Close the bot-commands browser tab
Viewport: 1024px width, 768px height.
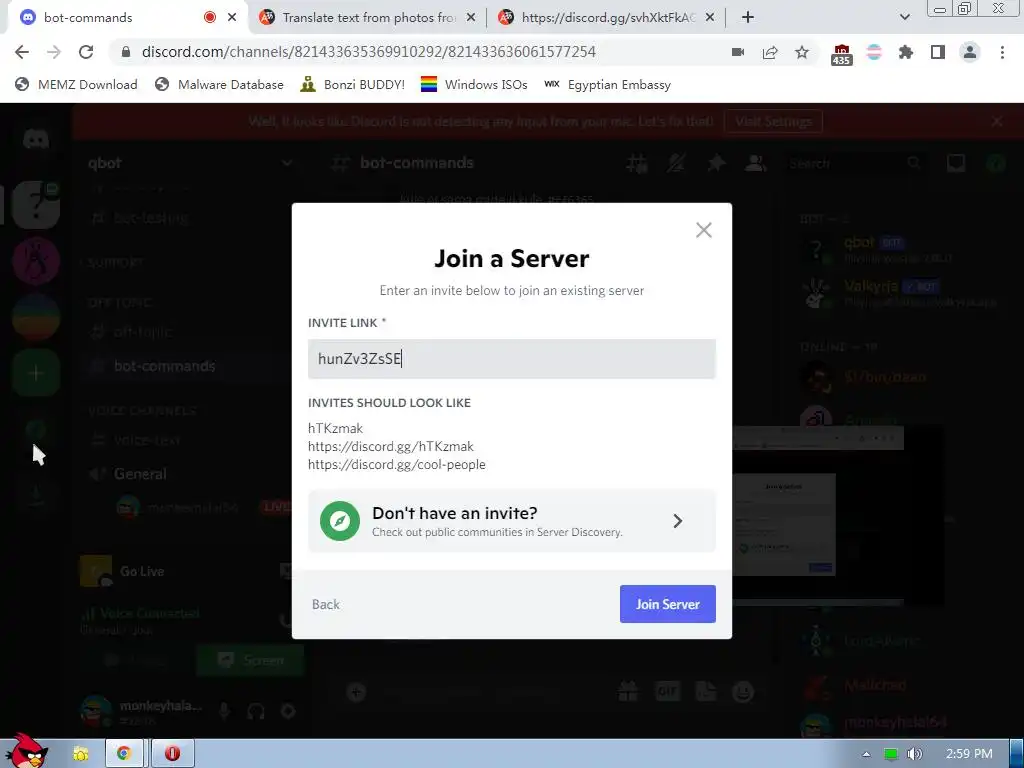pyautogui.click(x=232, y=18)
